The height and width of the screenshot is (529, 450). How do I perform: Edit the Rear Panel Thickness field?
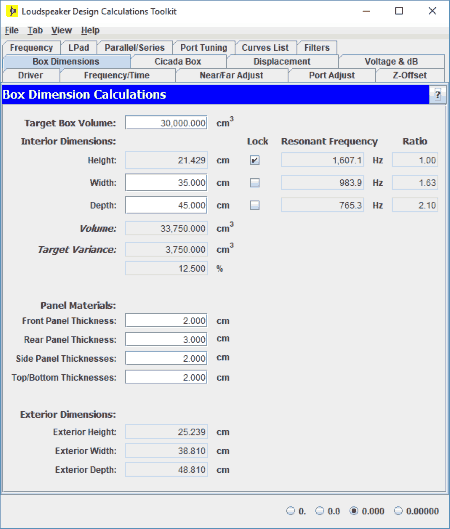coord(166,339)
